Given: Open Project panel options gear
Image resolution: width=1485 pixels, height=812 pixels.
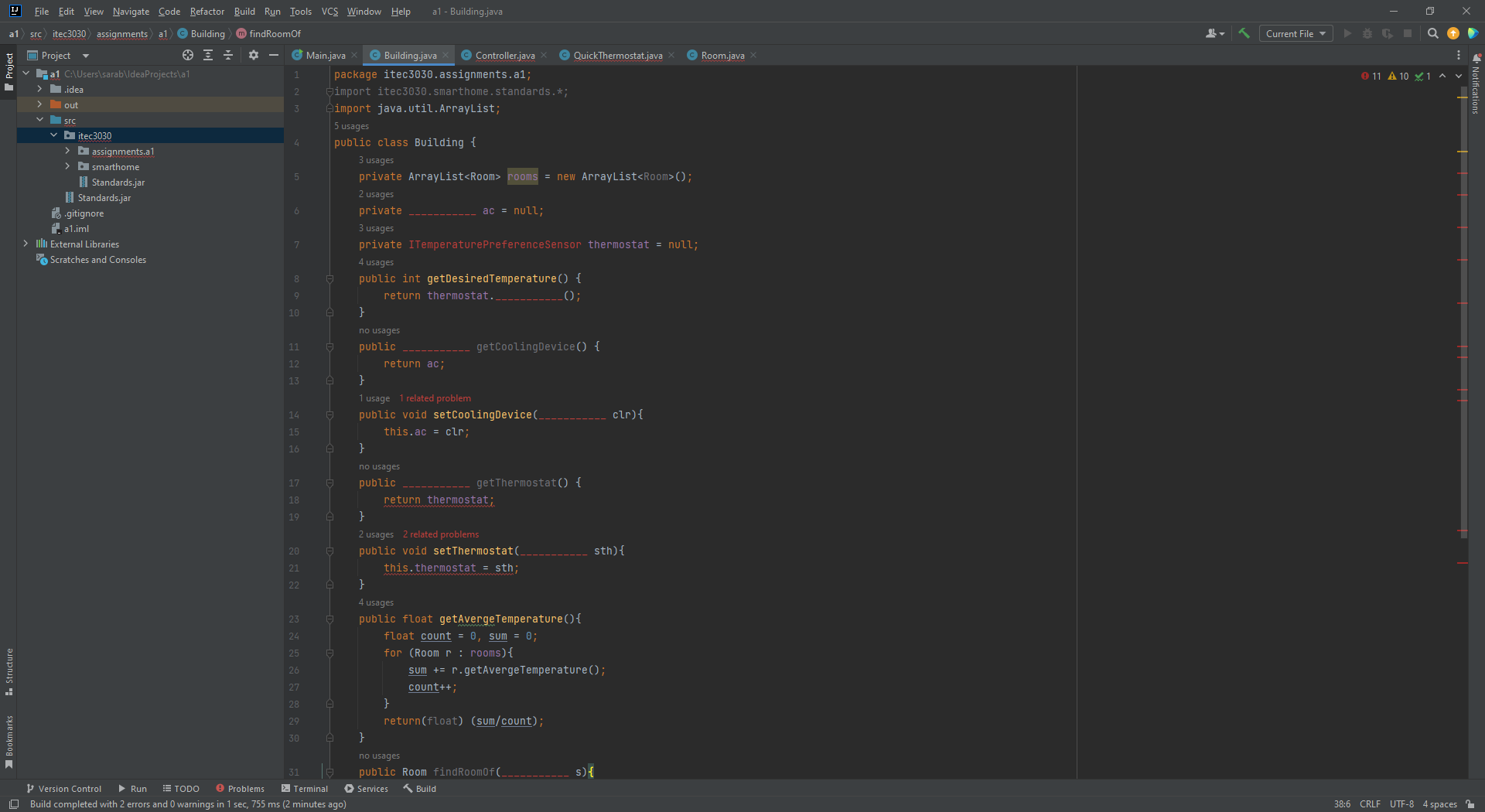Looking at the screenshot, I should [254, 55].
